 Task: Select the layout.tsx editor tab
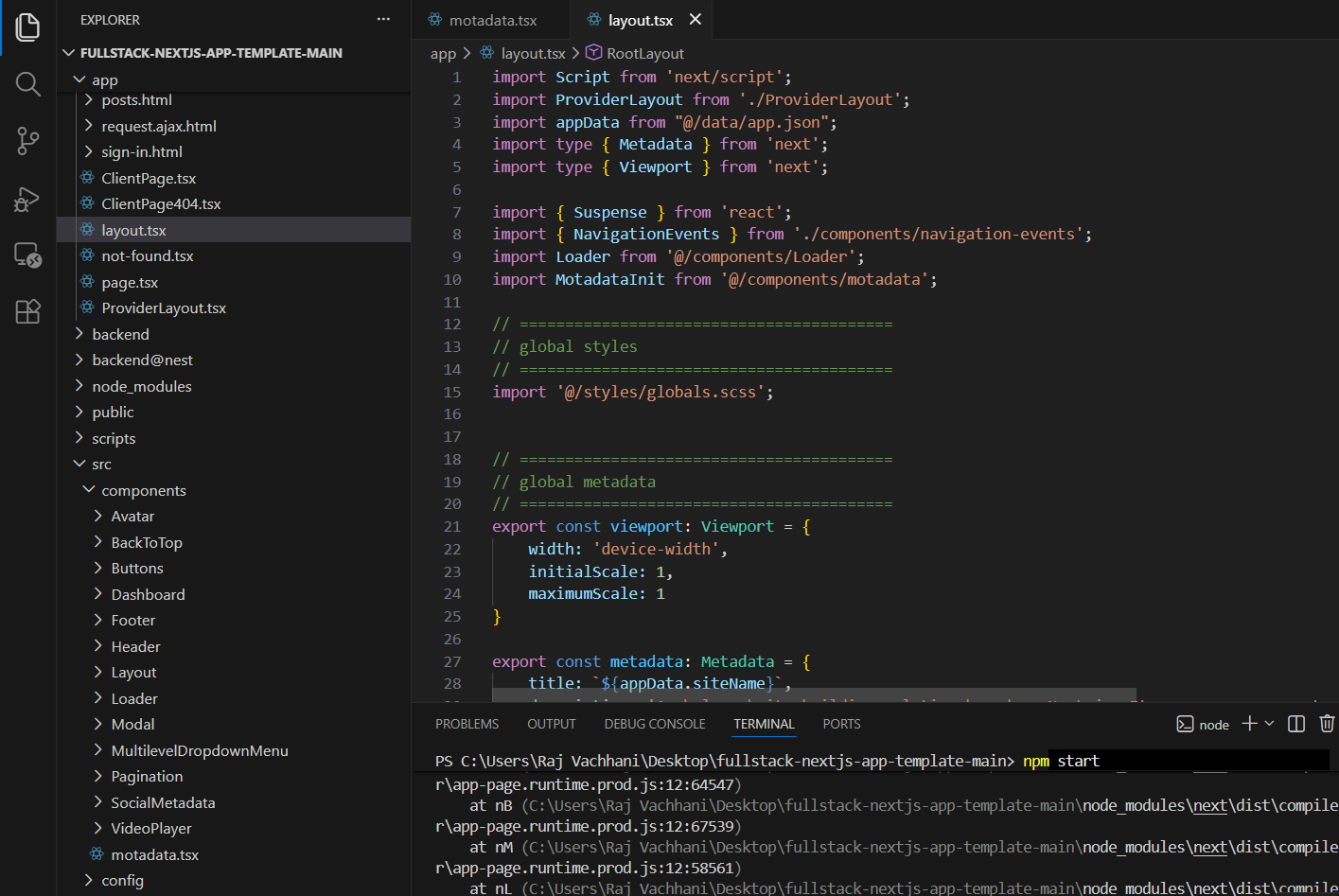[x=641, y=20]
